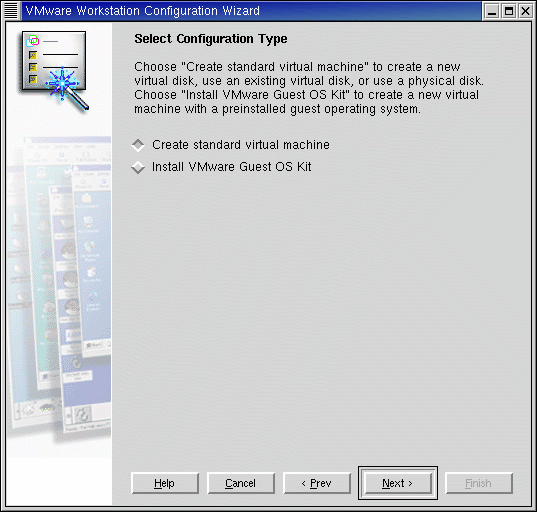Maximize the Configuration Wizard window
This screenshot has width=537, height=512.
(509, 11)
